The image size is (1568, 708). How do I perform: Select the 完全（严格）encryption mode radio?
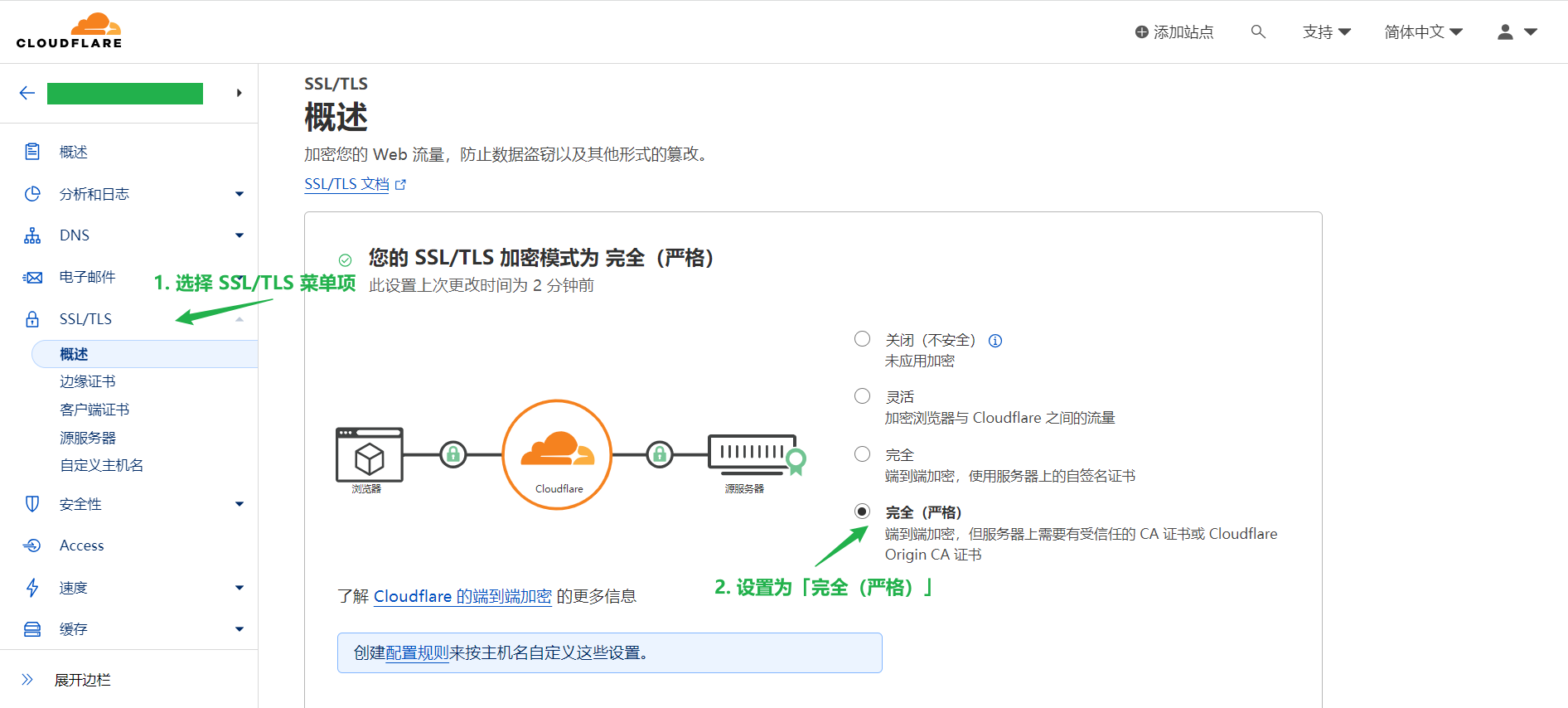(863, 511)
